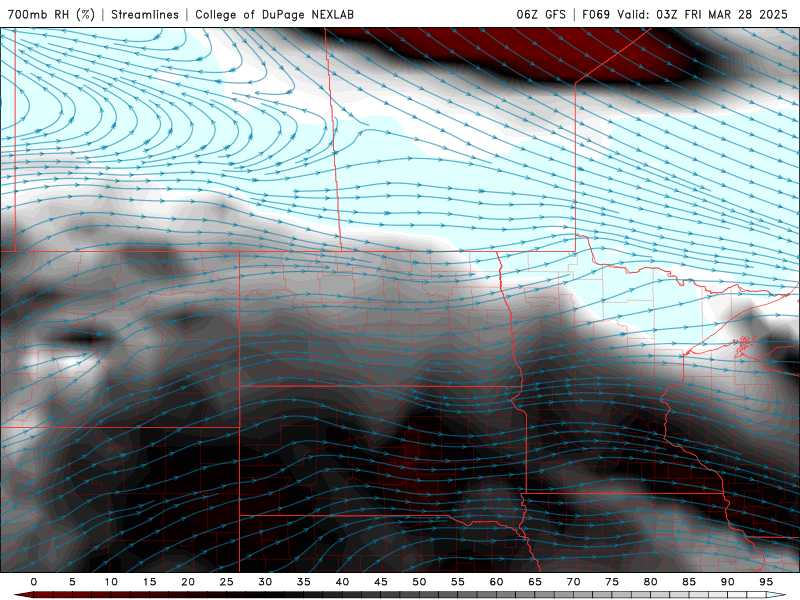This screenshot has width=800, height=600.
Task: Click the "50" value on the color scale
Action: (x=419, y=582)
